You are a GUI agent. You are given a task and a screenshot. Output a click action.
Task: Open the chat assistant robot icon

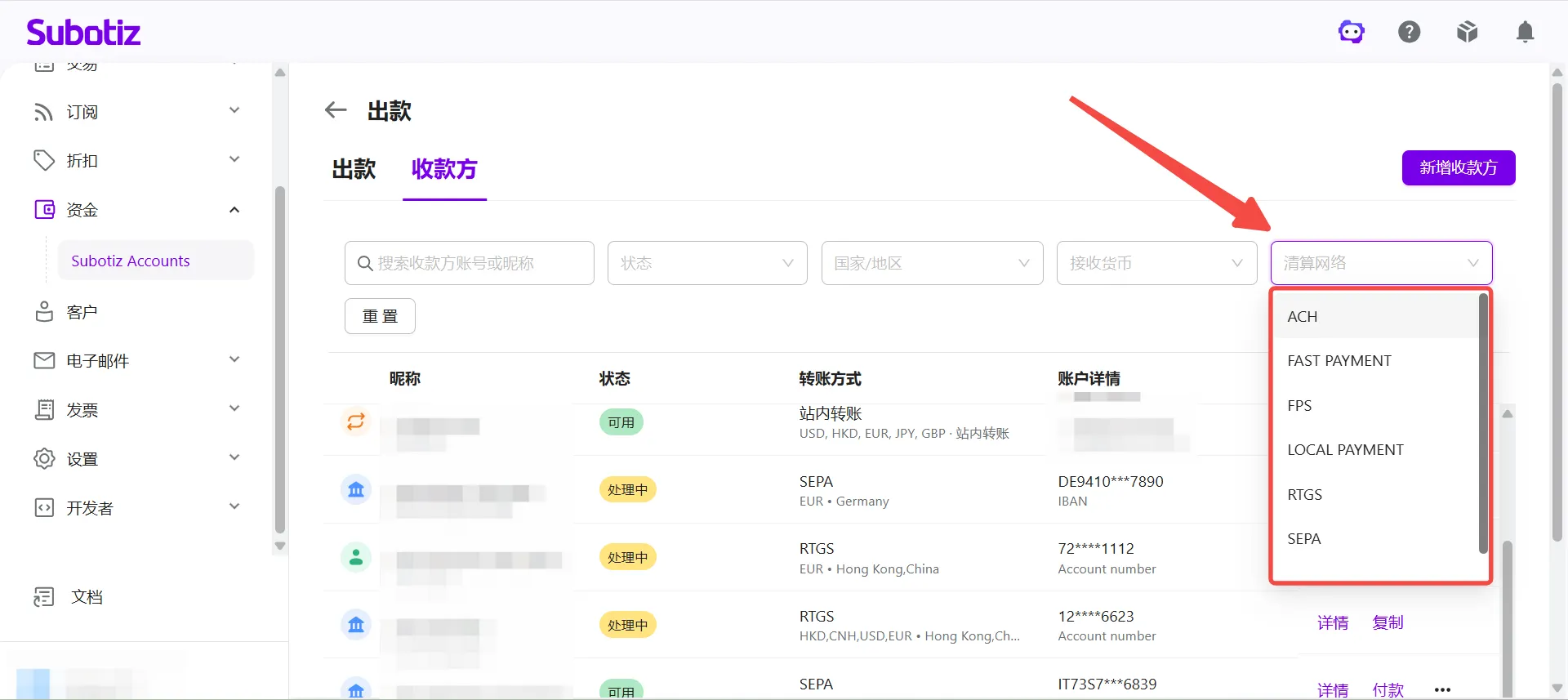[1352, 32]
